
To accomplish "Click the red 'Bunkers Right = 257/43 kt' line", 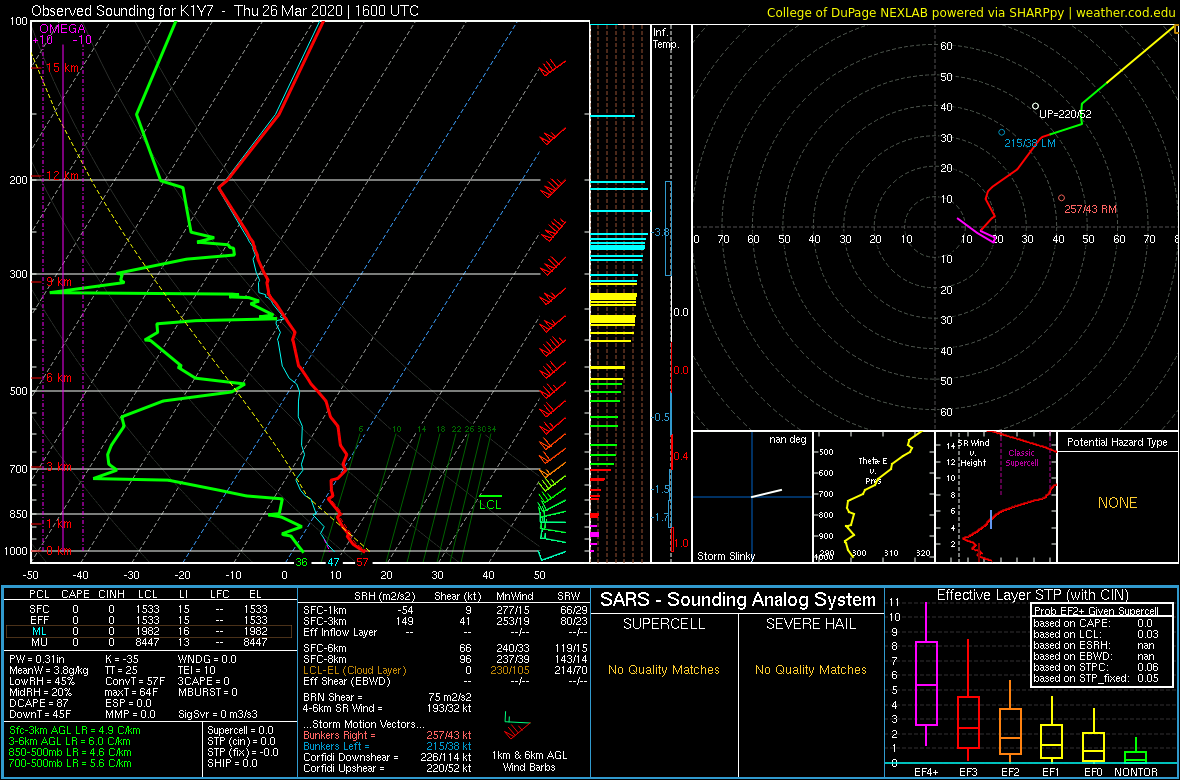I will tap(387, 735).
